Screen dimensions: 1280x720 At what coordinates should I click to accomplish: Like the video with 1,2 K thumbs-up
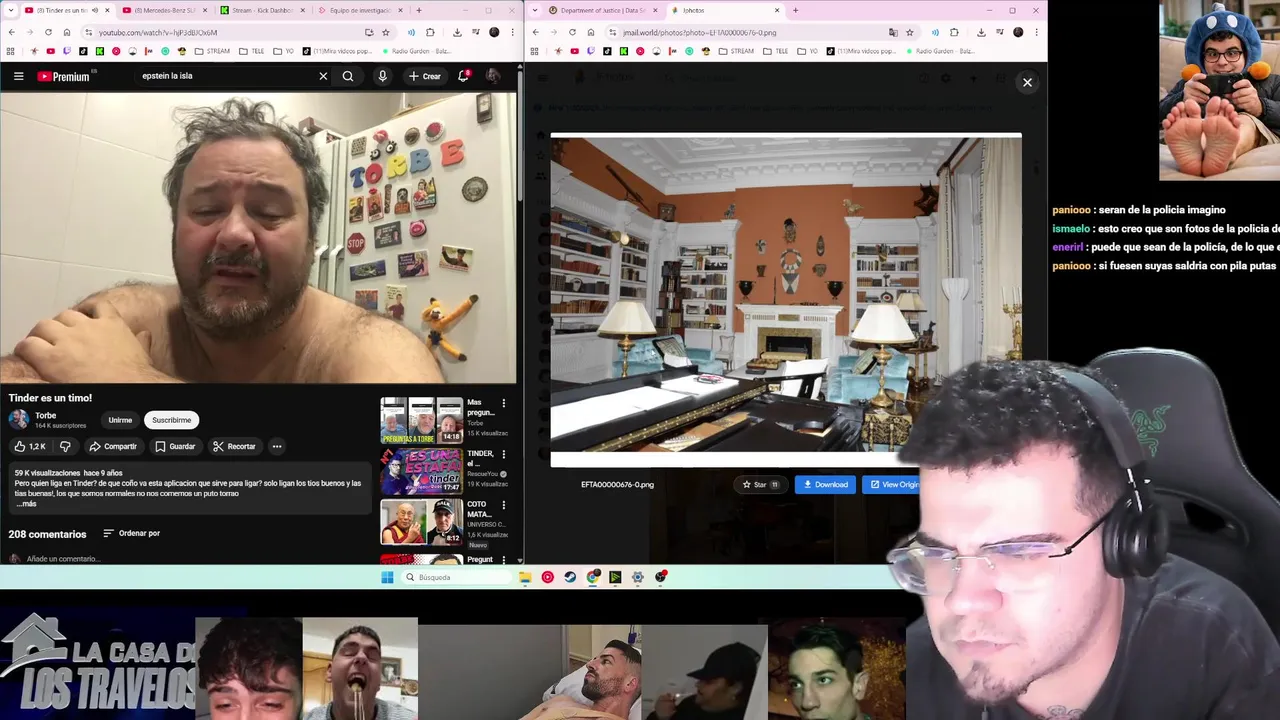pos(29,446)
